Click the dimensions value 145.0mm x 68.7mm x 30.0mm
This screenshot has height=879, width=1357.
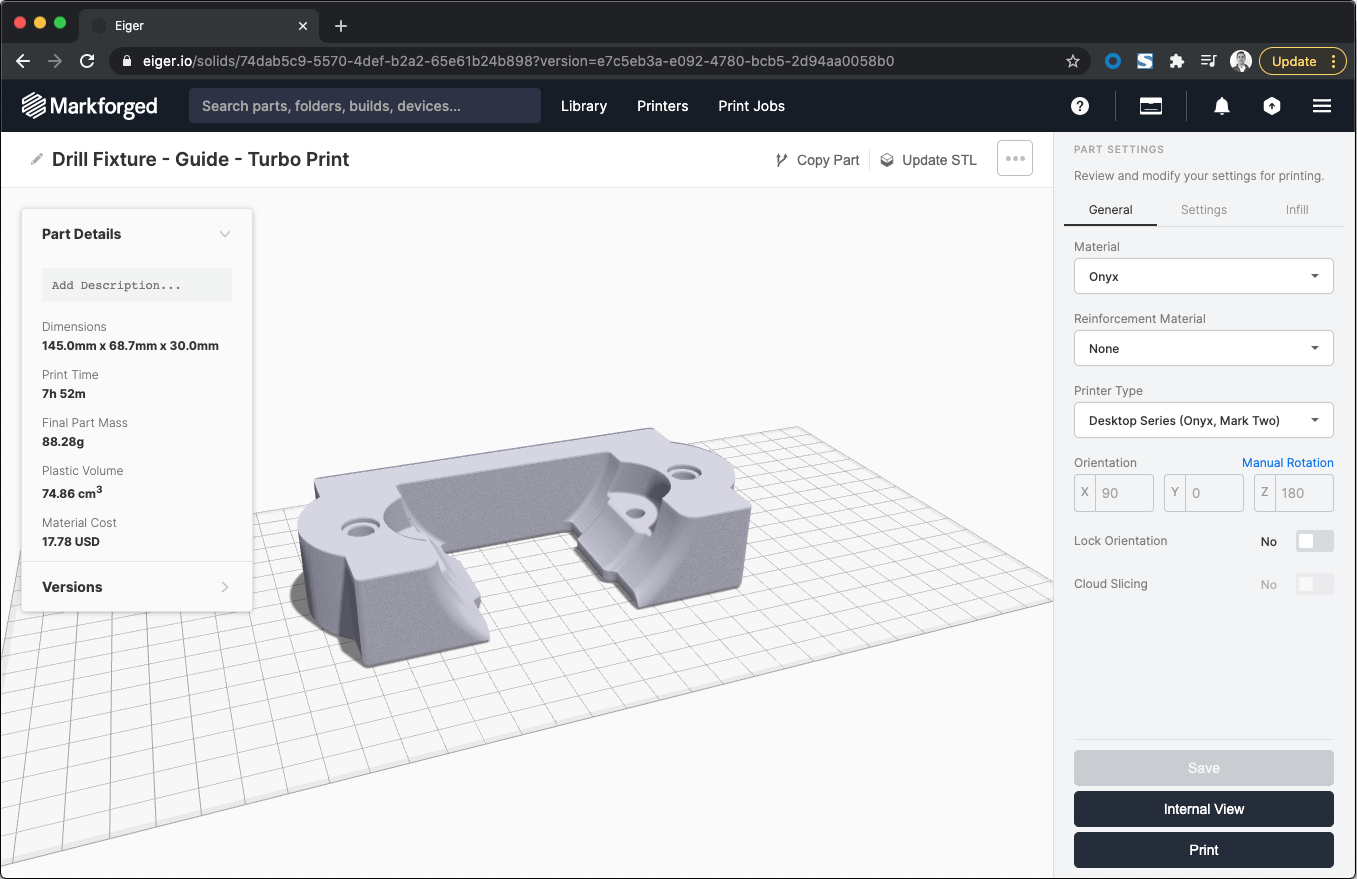[130, 346]
